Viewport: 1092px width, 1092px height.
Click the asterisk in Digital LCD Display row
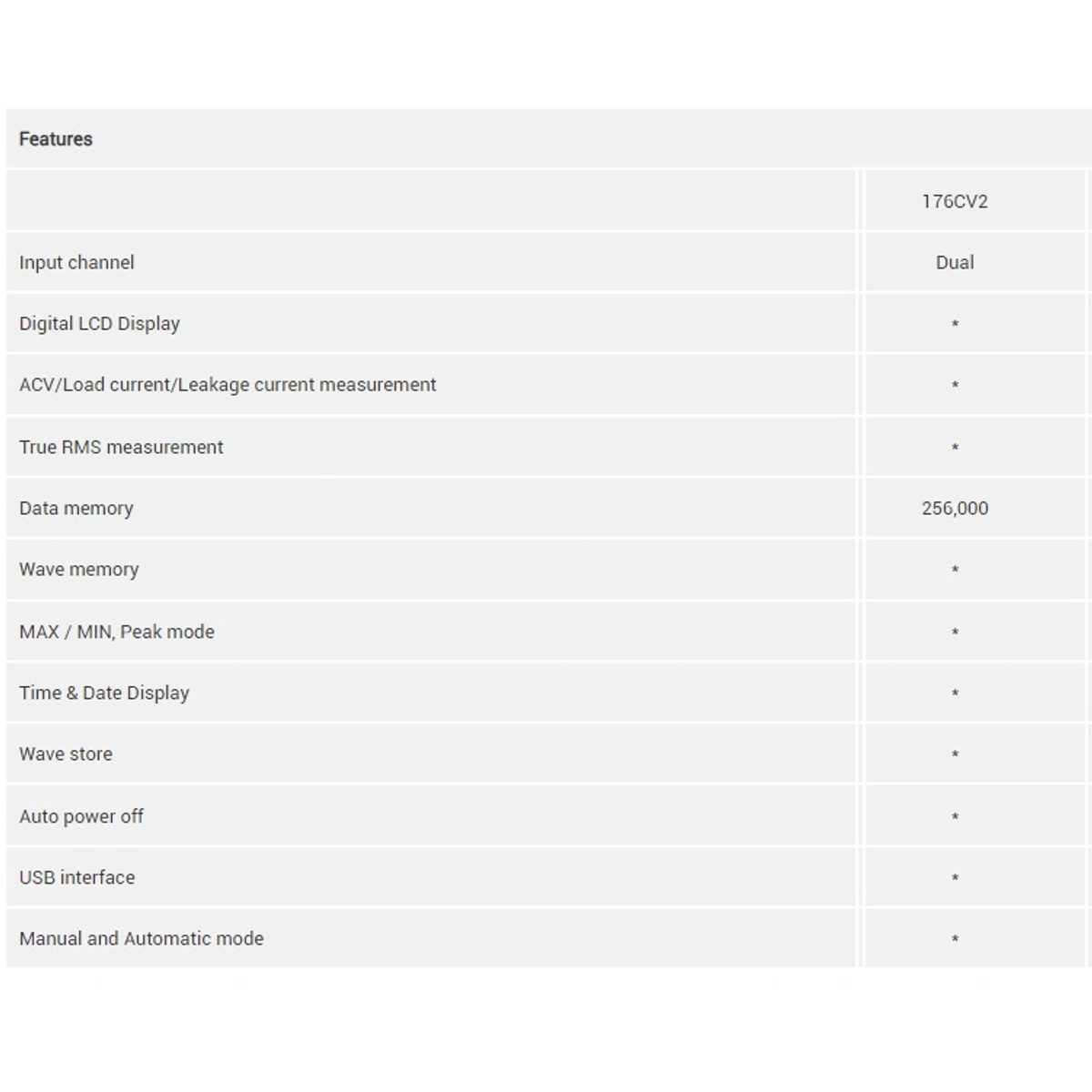click(x=955, y=325)
